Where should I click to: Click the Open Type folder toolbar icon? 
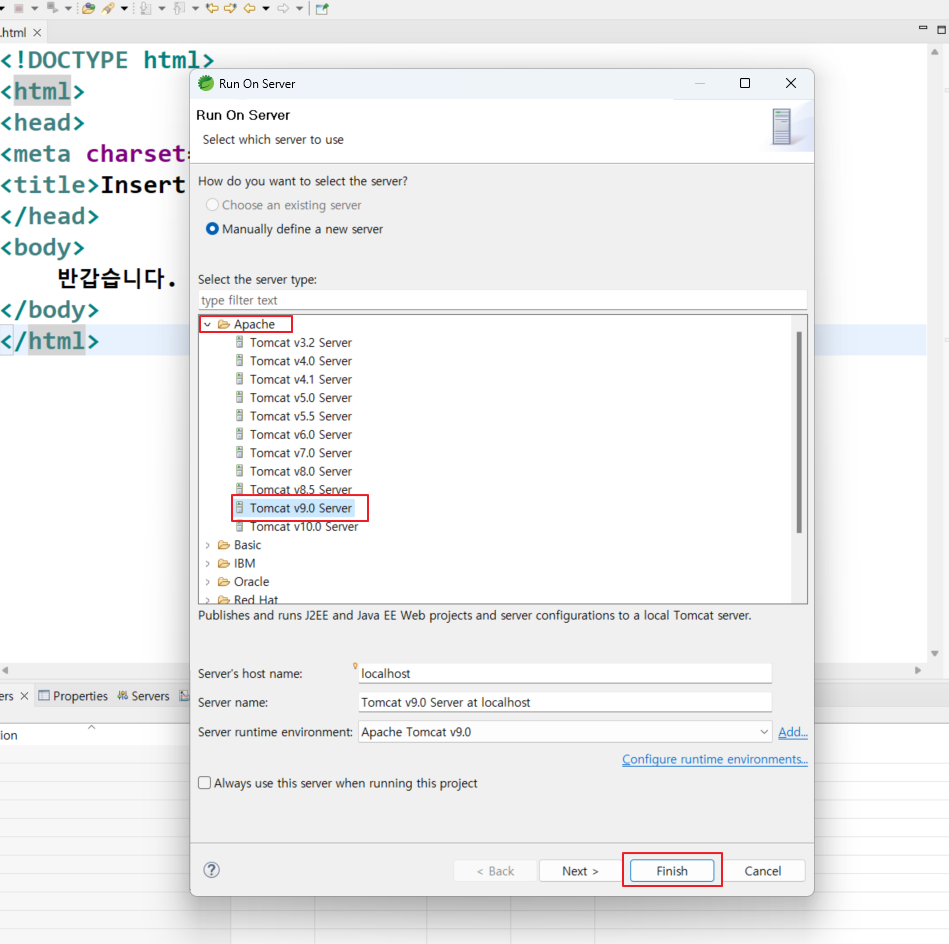coord(88,8)
